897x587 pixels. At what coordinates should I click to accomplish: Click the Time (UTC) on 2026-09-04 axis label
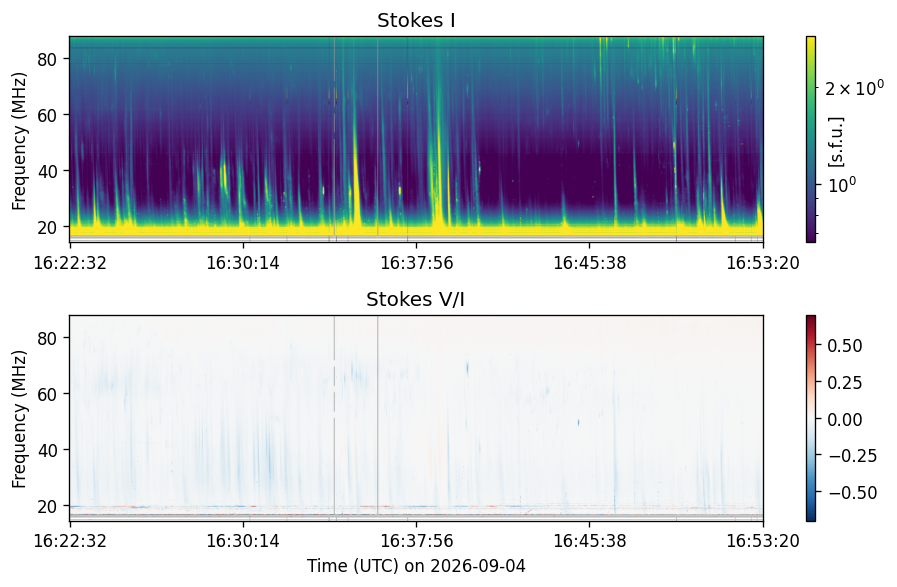click(x=416, y=566)
